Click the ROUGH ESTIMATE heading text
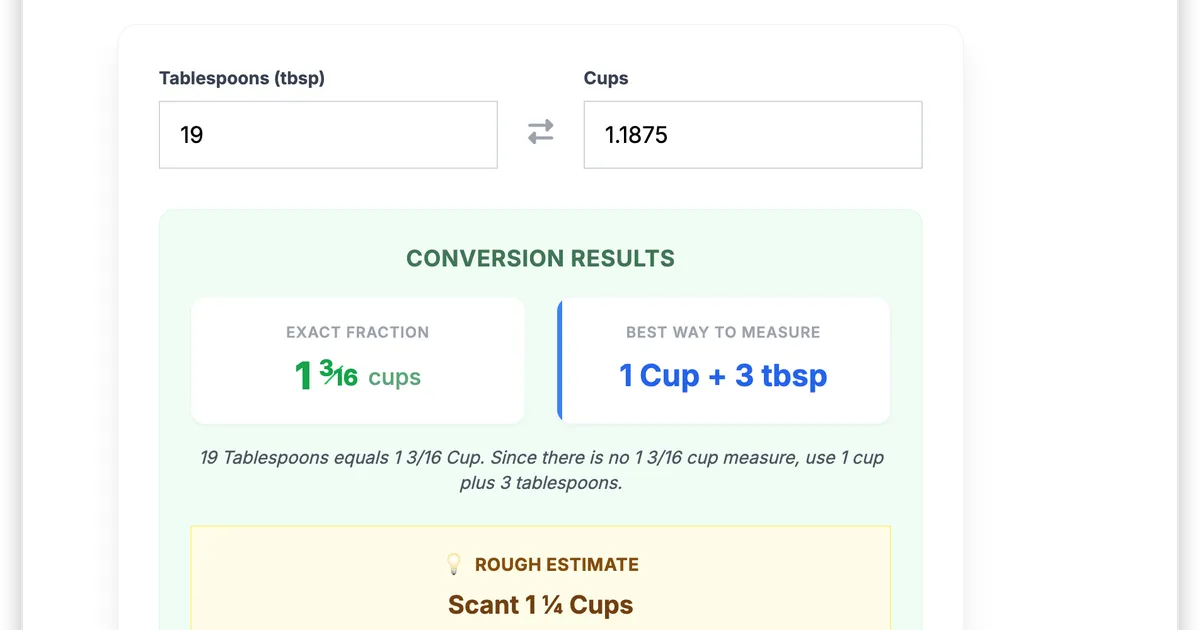Viewport: 1200px width, 630px height. click(x=557, y=564)
